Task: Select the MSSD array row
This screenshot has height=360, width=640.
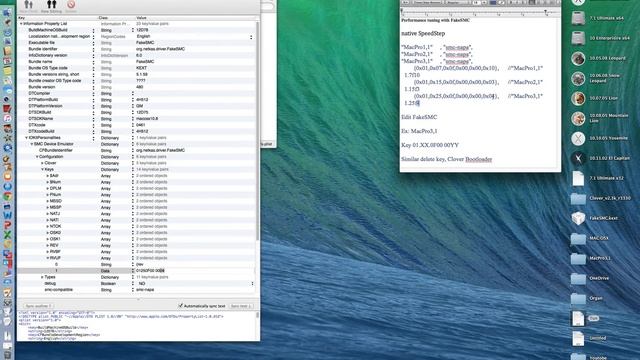Action: 136,201
